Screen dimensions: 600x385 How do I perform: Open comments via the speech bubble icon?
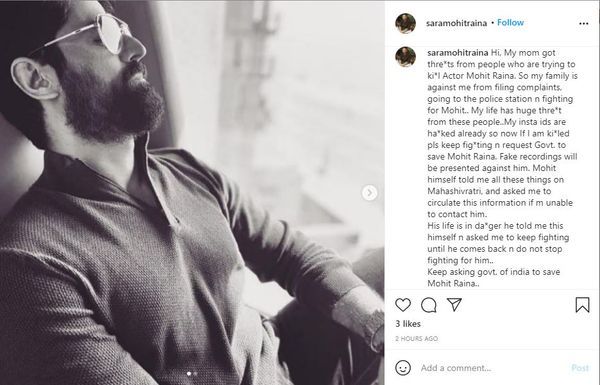429,305
